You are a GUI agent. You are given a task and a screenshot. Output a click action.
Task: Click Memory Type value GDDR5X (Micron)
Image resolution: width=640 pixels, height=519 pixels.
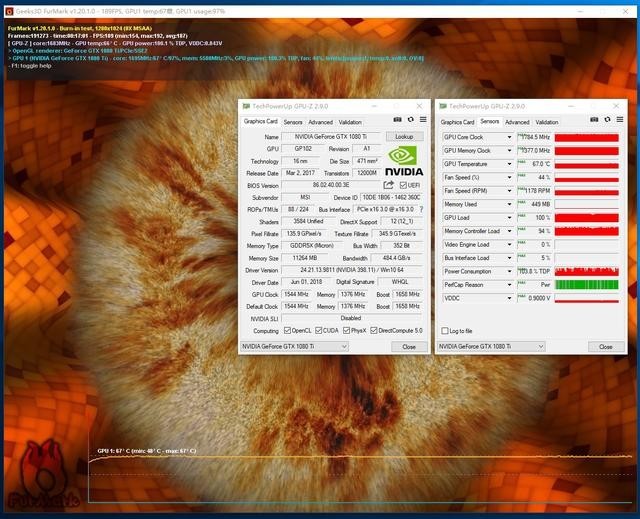tap(311, 246)
